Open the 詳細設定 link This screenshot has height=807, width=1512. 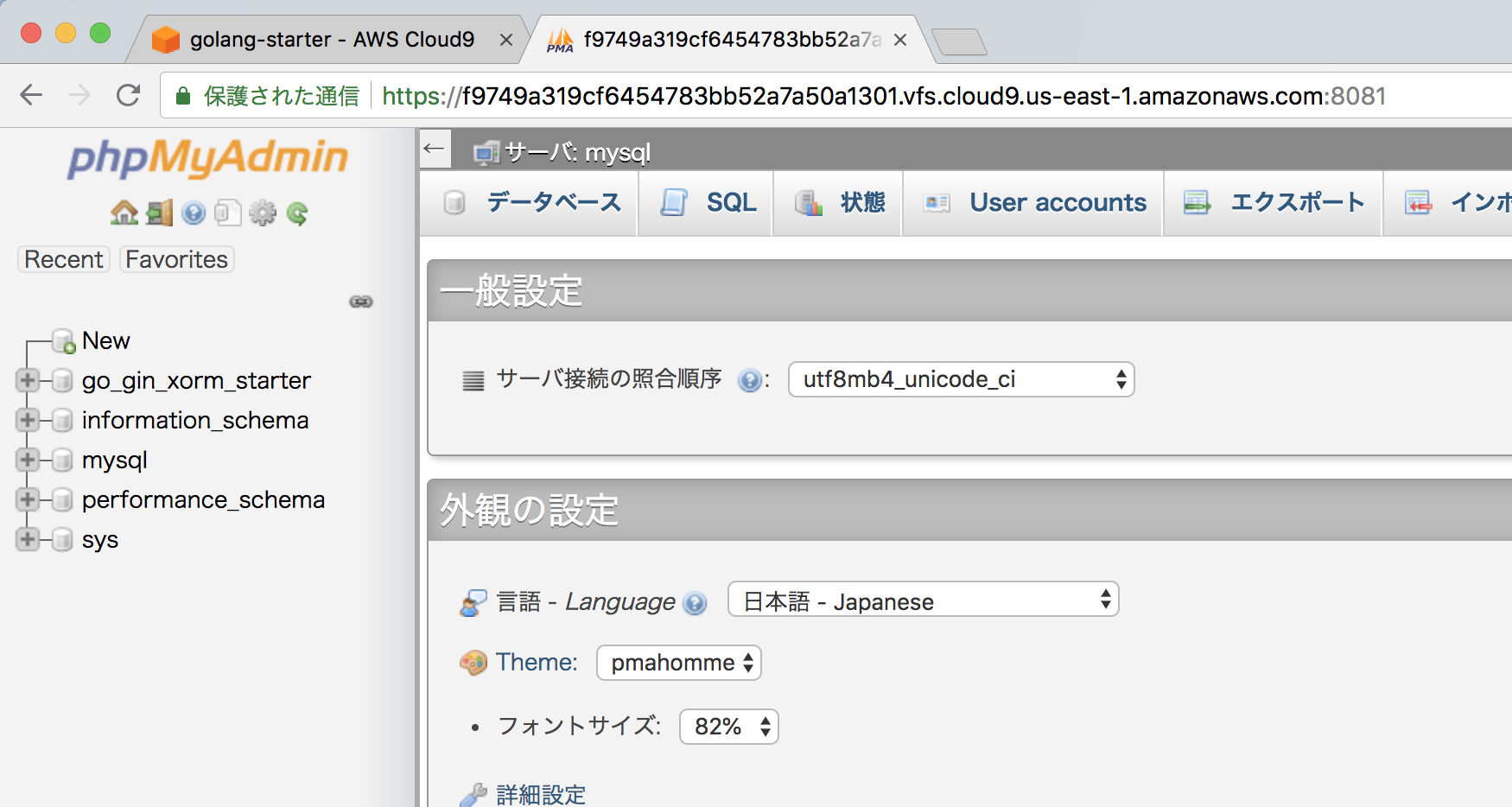pyautogui.click(x=541, y=795)
